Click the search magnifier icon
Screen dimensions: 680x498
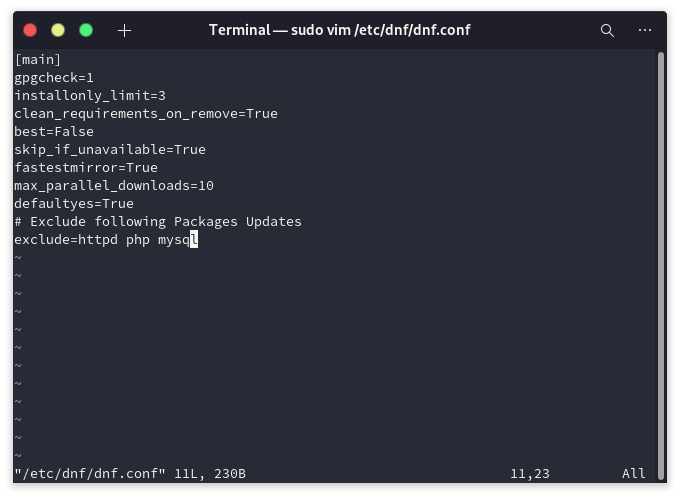607,30
